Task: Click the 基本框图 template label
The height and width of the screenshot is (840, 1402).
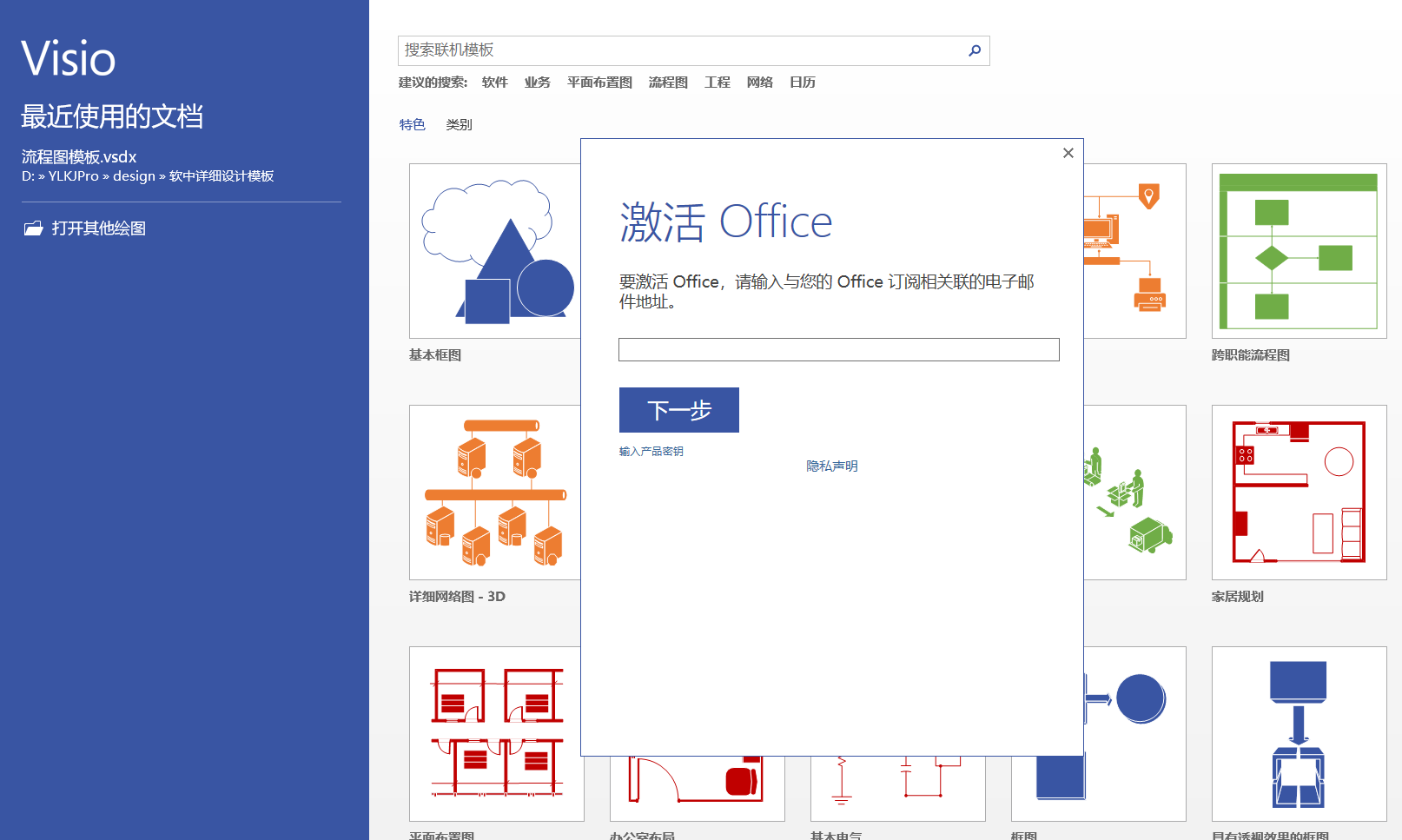Action: pyautogui.click(x=435, y=355)
